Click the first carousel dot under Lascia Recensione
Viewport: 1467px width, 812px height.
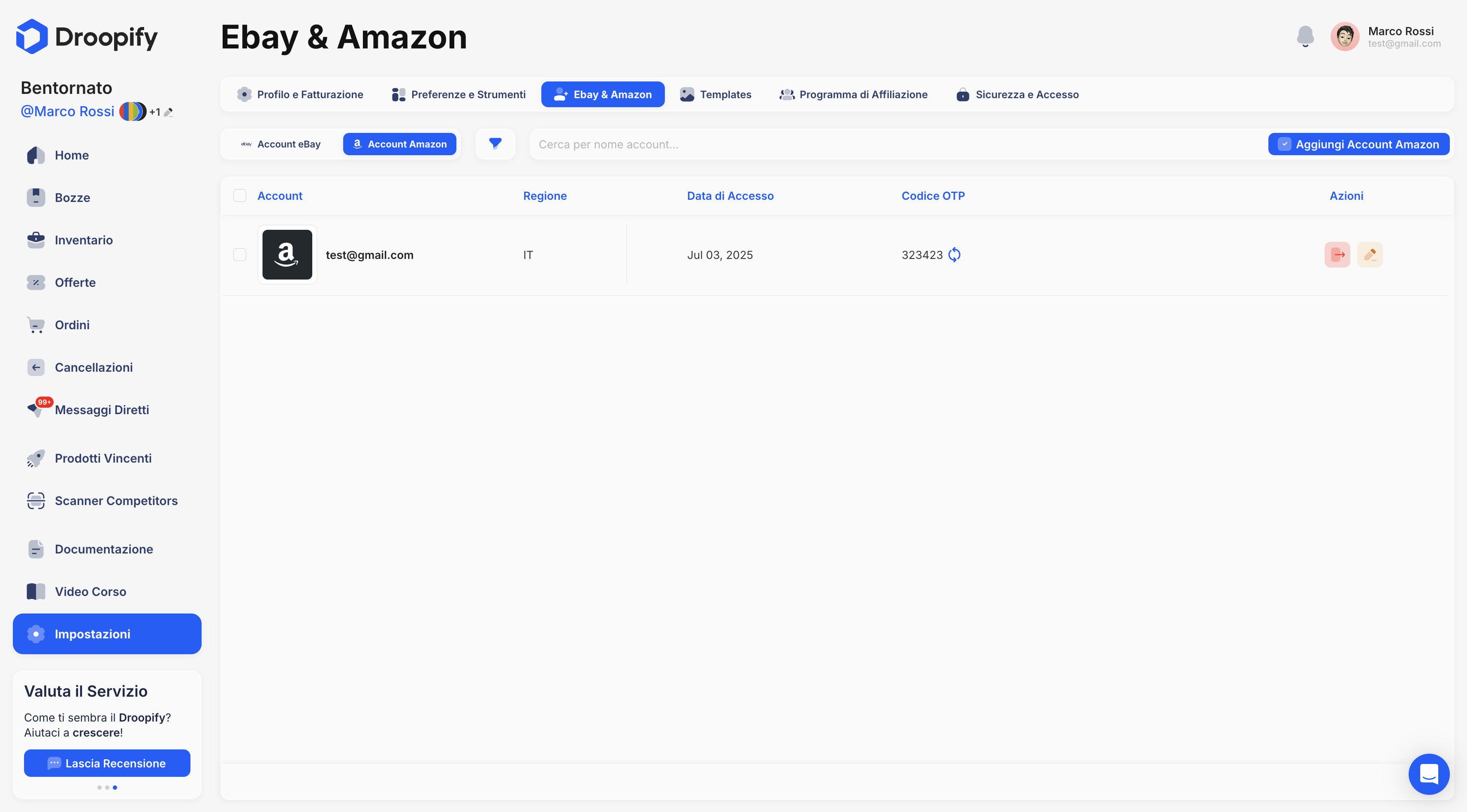coord(100,788)
